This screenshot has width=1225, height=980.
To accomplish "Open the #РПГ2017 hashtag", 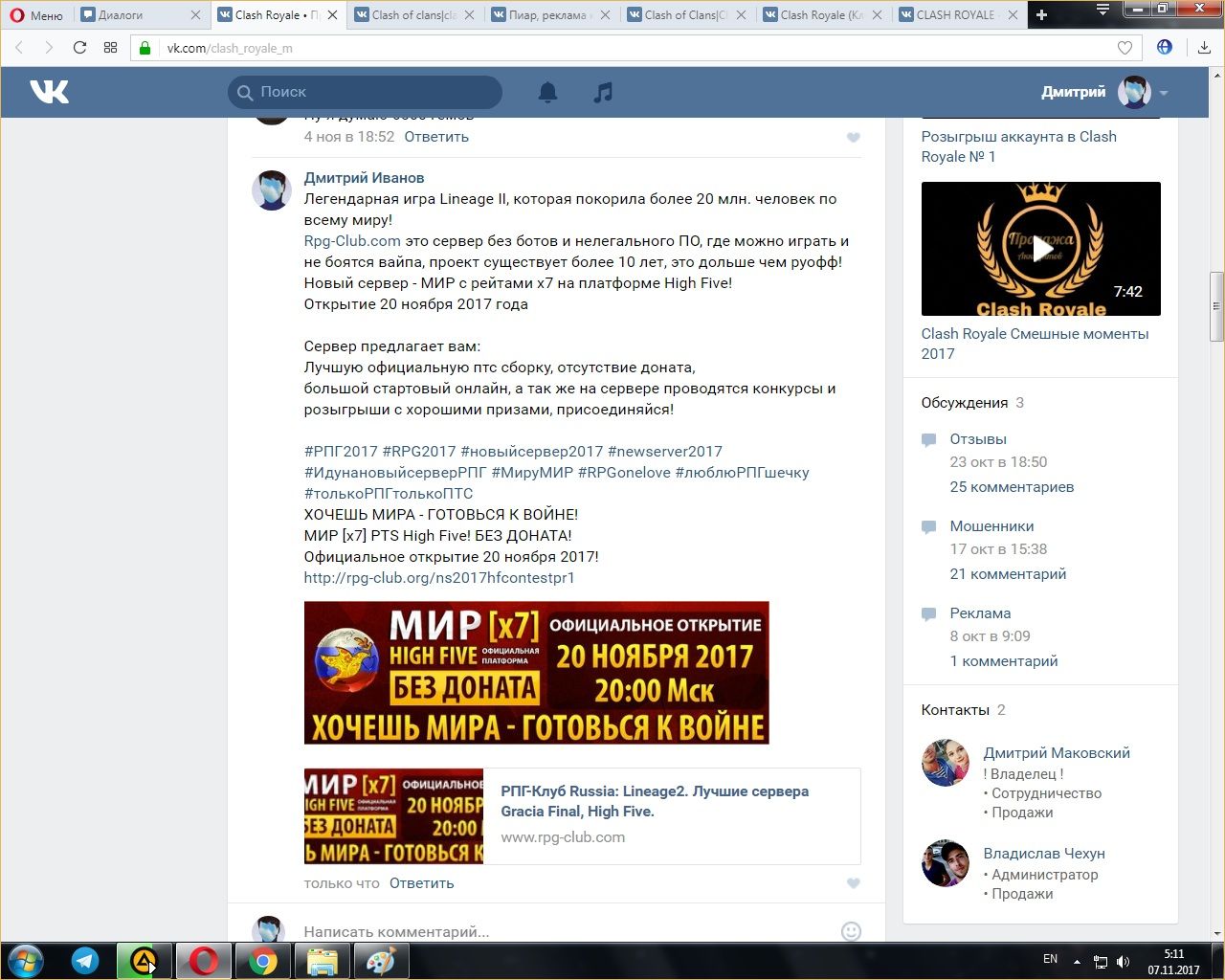I will [x=341, y=452].
